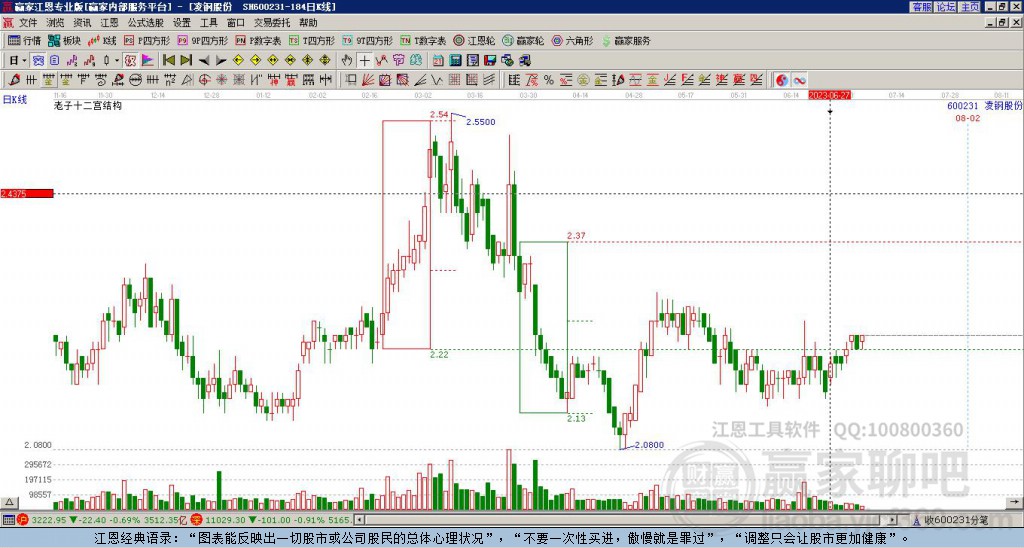Screen dimensions: 1024x548
Task: Switch to the K线 chart view
Action: click(x=103, y=41)
